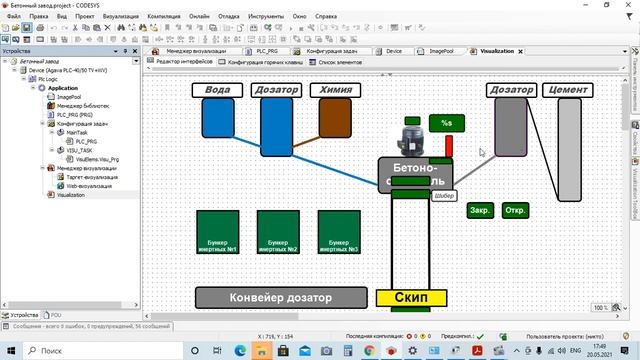Click the New file toolbar icon
The width and height of the screenshot is (640, 360).
click(5, 28)
